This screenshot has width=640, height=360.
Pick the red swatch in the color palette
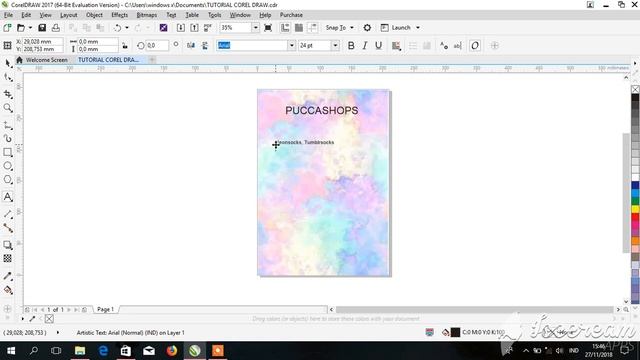(x=635, y=217)
